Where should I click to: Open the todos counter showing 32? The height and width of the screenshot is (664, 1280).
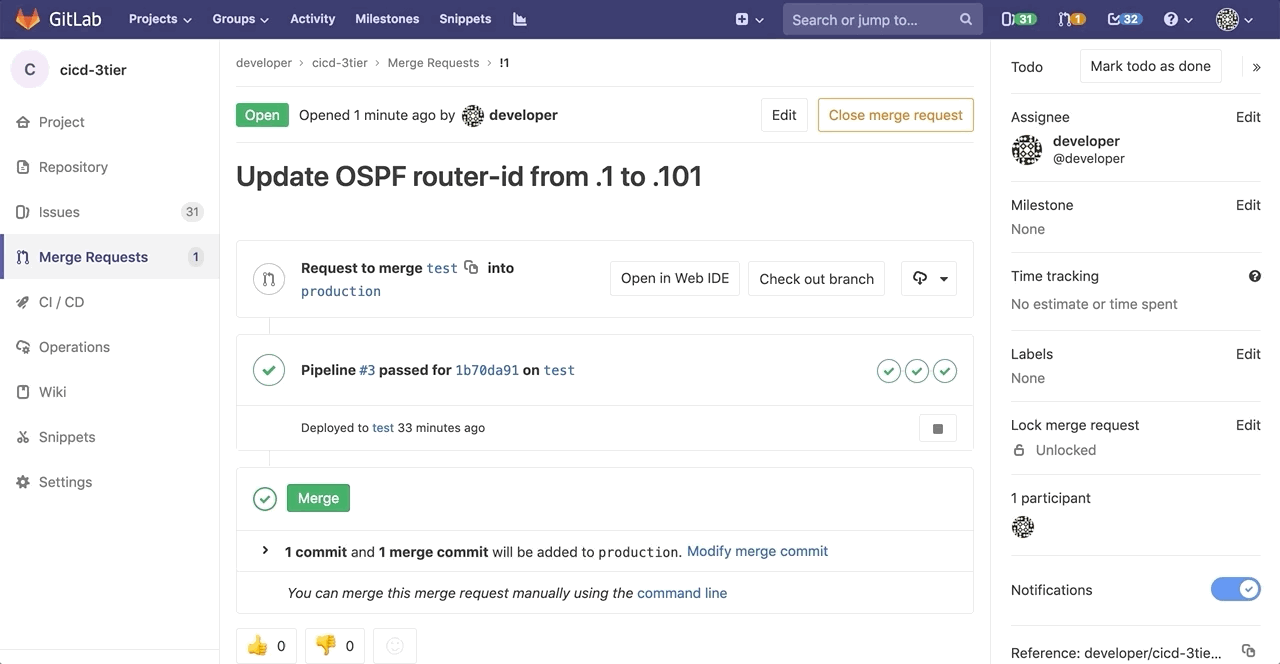pyautogui.click(x=1124, y=19)
